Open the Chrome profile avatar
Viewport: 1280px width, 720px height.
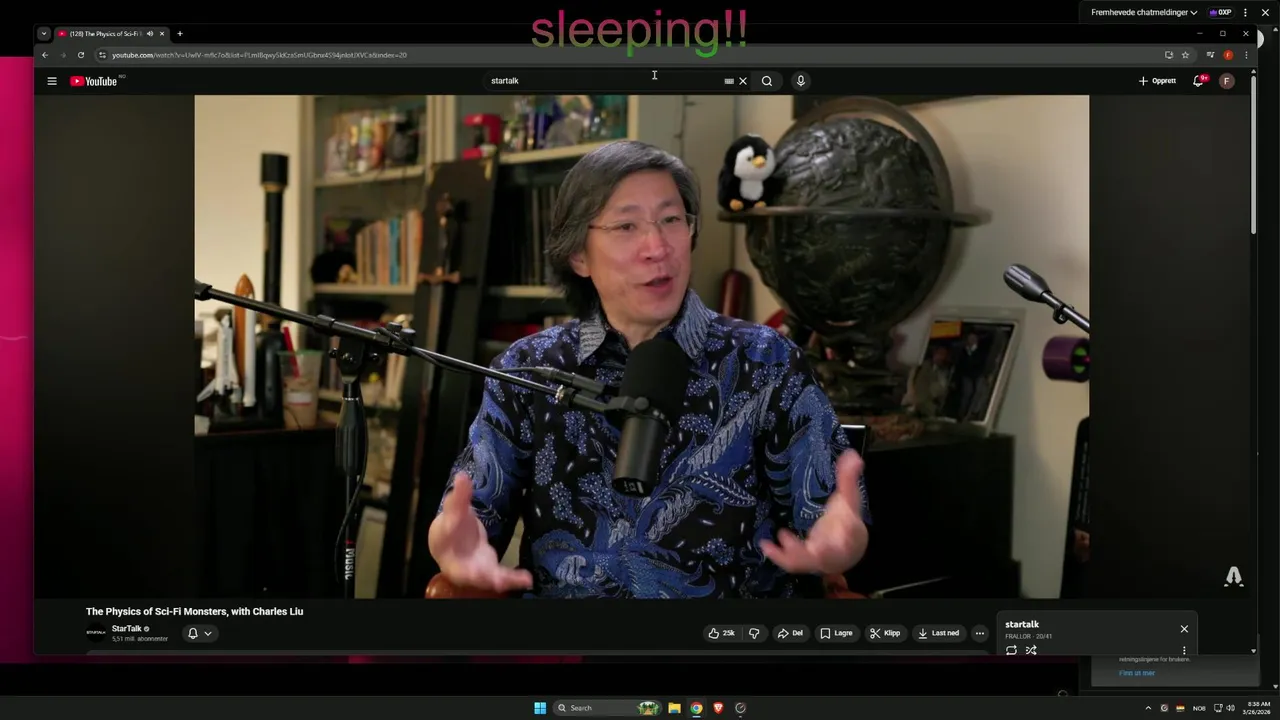[x=1228, y=55]
